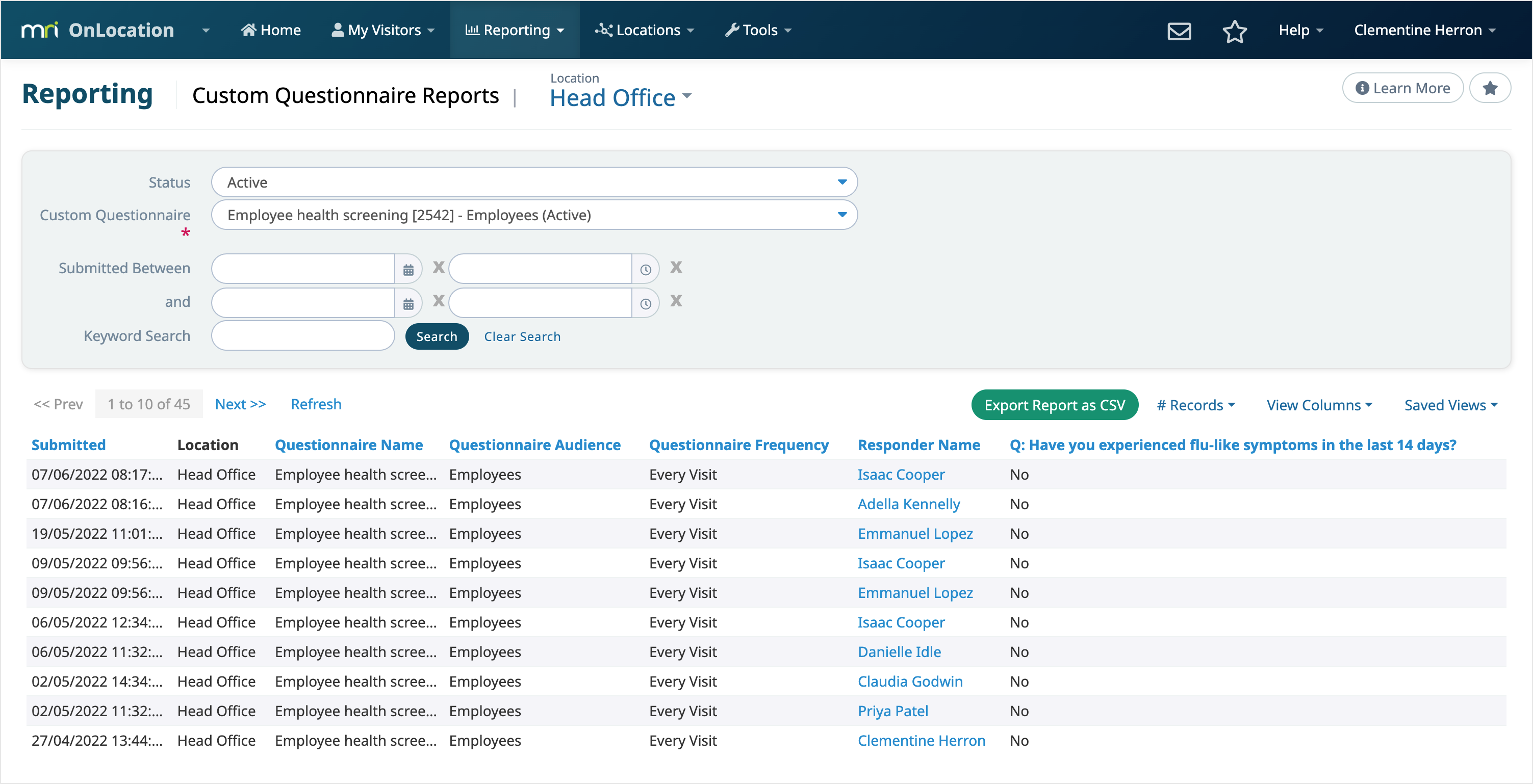The height and width of the screenshot is (784, 1533).
Task: Open the mail envelope icon
Action: tap(1179, 31)
